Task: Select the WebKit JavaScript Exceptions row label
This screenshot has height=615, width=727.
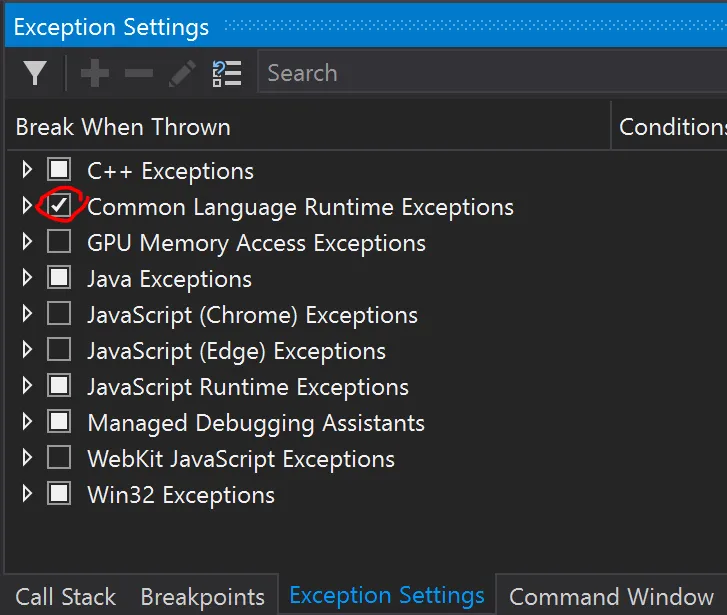Action: pyautogui.click(x=241, y=459)
